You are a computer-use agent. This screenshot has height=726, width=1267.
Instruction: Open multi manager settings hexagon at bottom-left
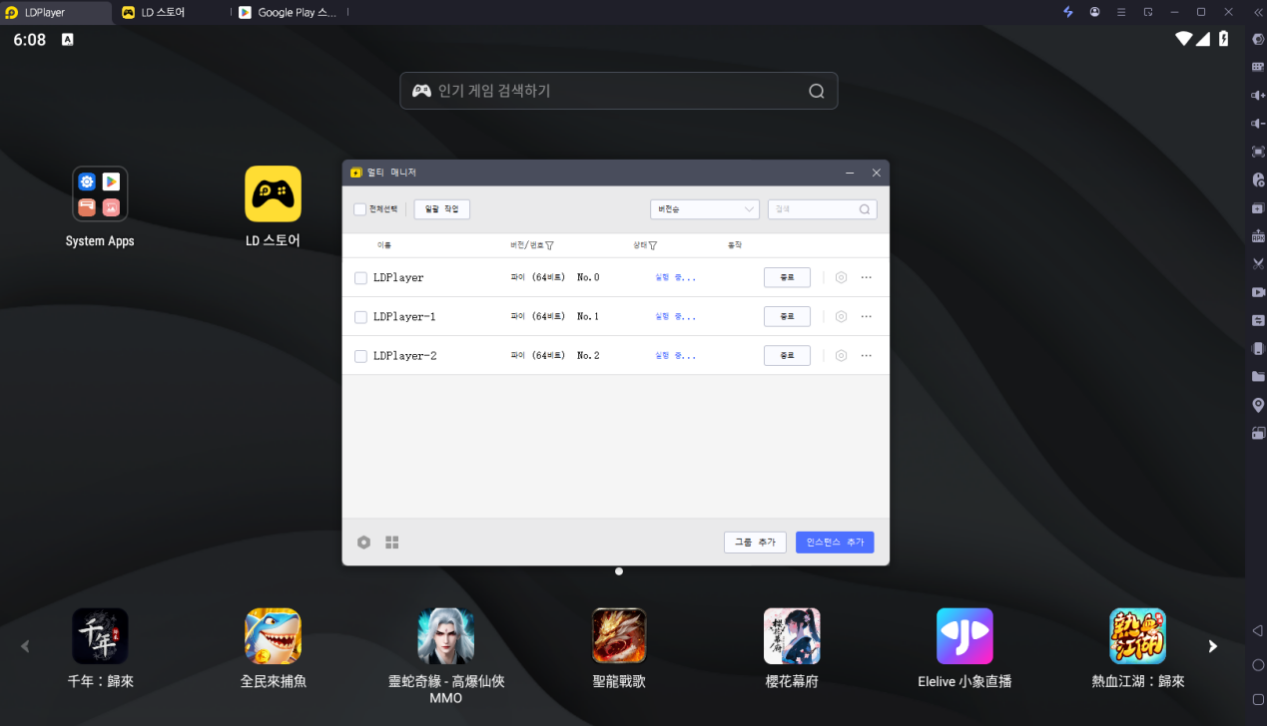coord(364,542)
